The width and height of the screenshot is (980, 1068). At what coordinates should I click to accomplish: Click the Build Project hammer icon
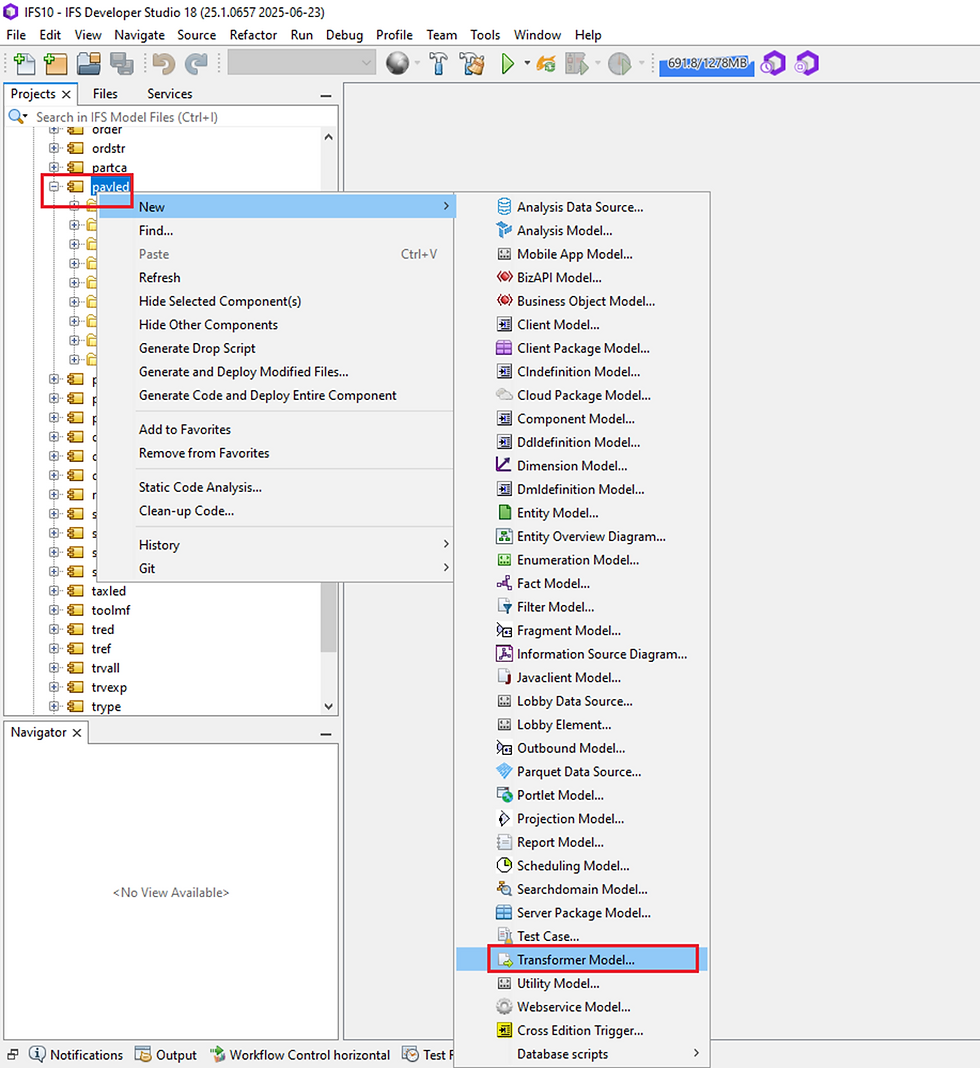[438, 64]
